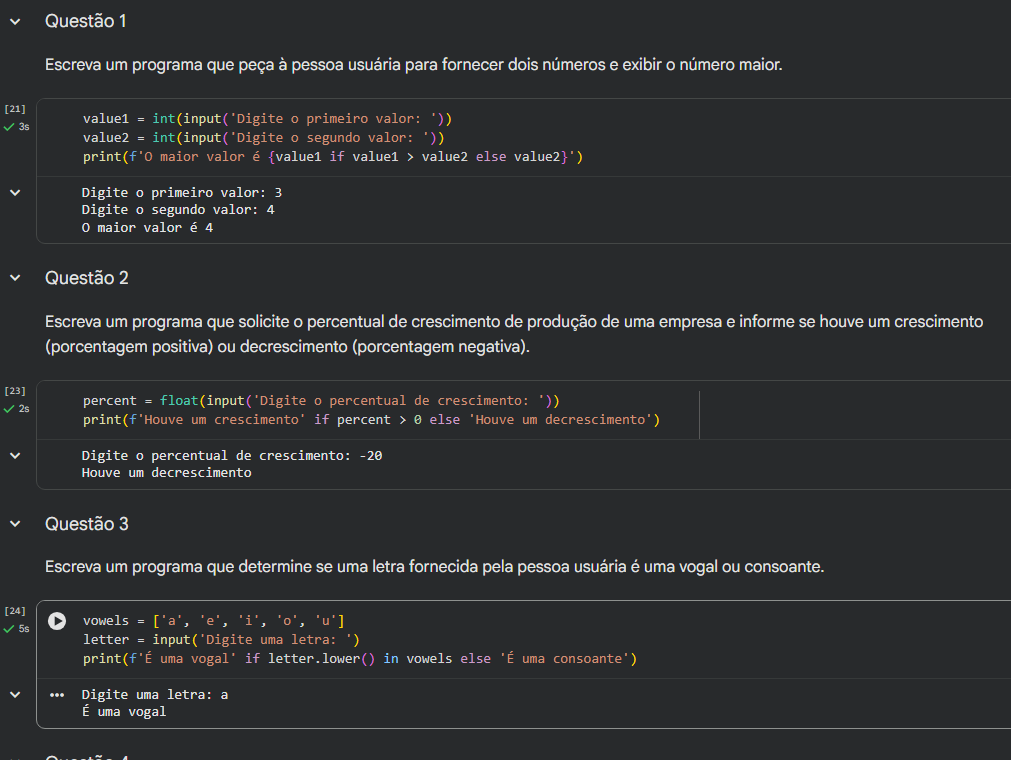Image resolution: width=1011 pixels, height=760 pixels.
Task: Click the green success checkmark of cell 23
Action: [9, 409]
